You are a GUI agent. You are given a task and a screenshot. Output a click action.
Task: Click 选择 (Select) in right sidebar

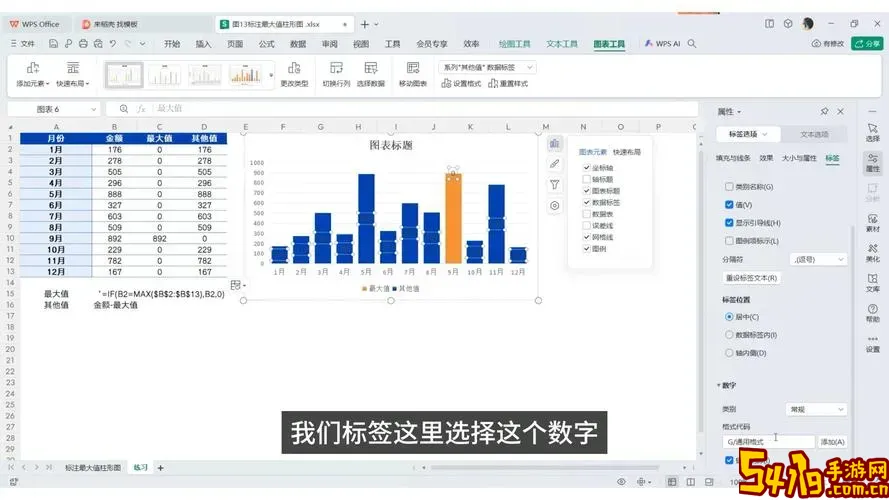[x=873, y=133]
